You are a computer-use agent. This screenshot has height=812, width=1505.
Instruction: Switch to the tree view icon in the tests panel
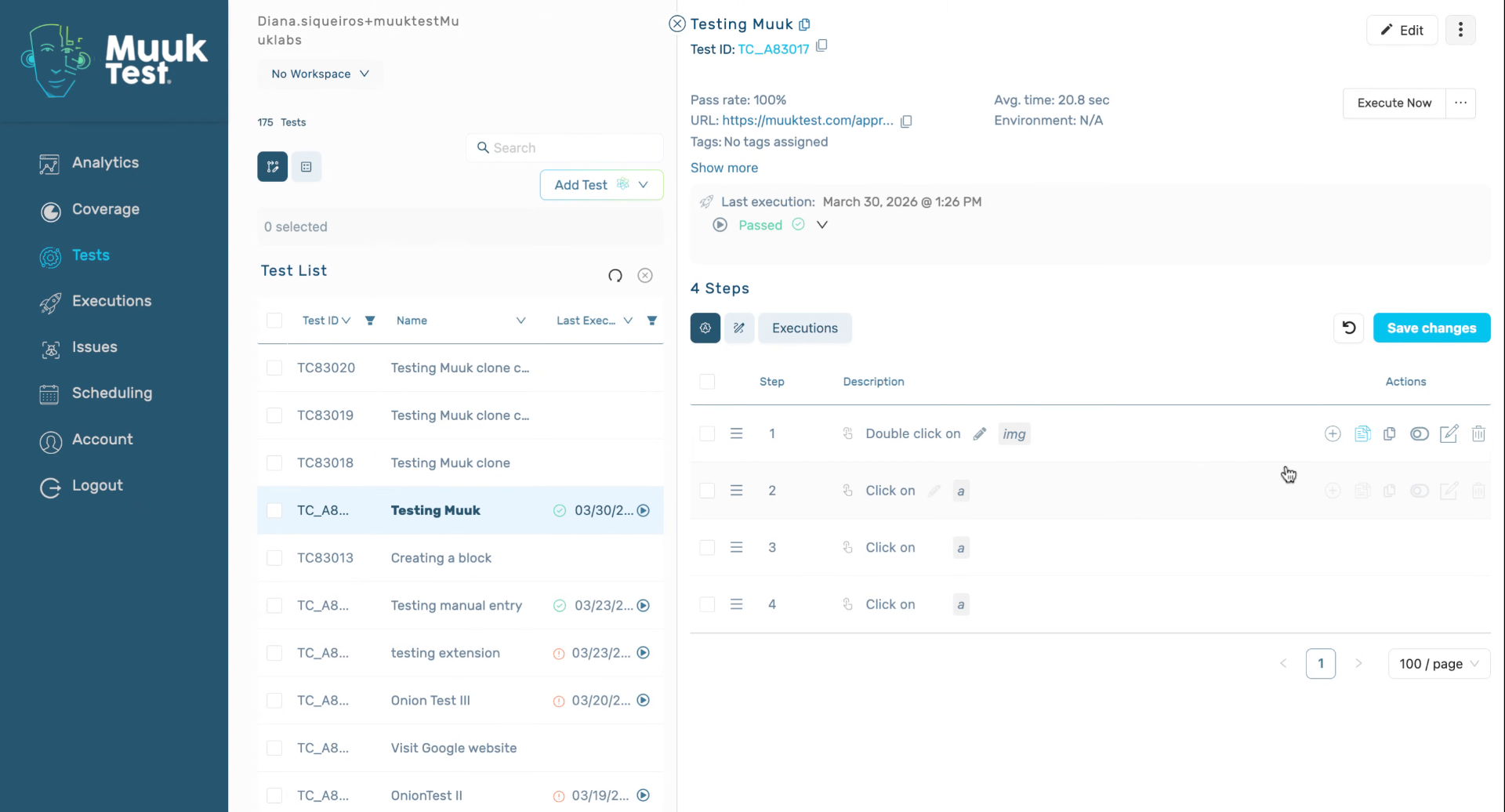(x=273, y=167)
